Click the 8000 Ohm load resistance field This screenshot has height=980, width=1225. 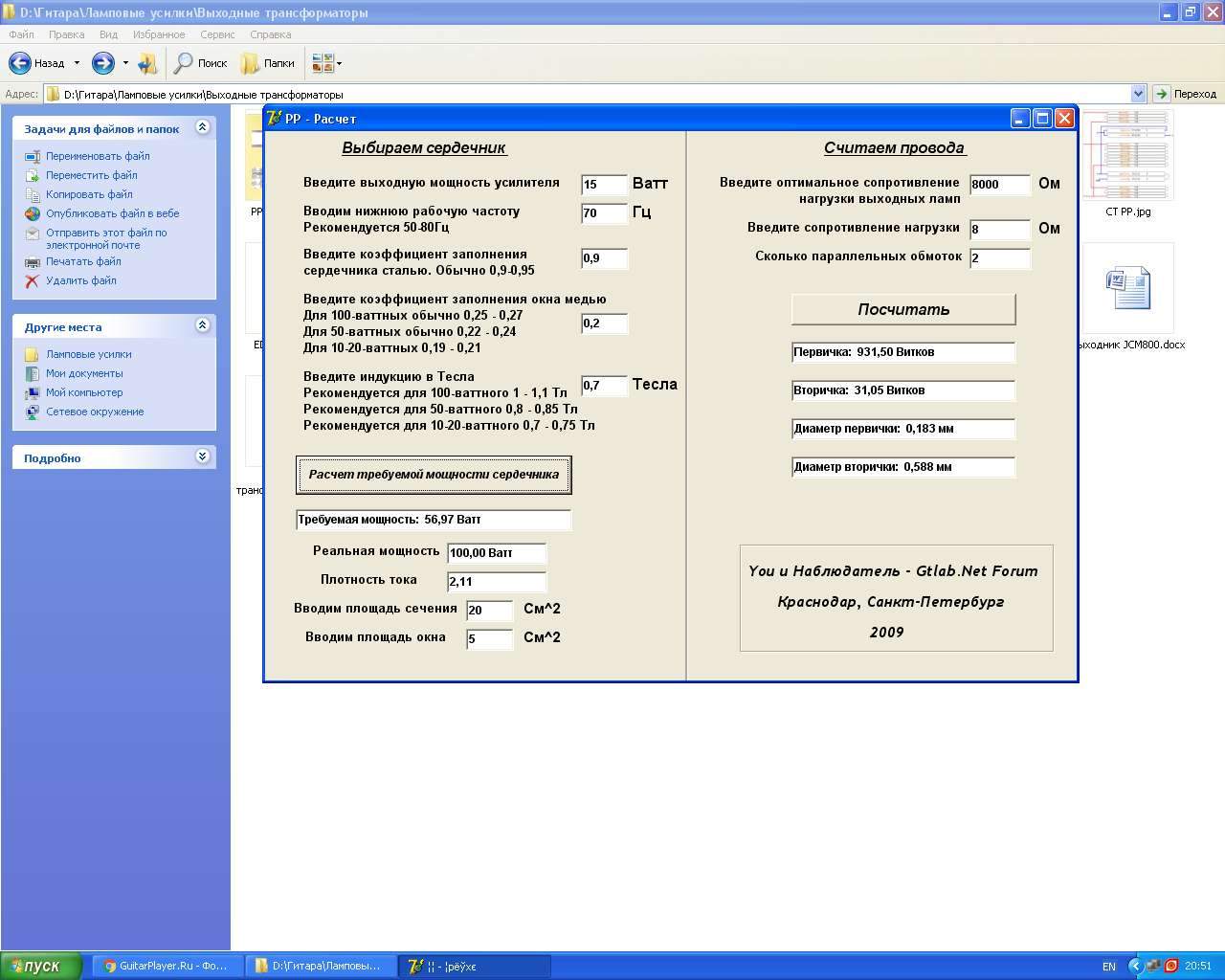point(999,185)
